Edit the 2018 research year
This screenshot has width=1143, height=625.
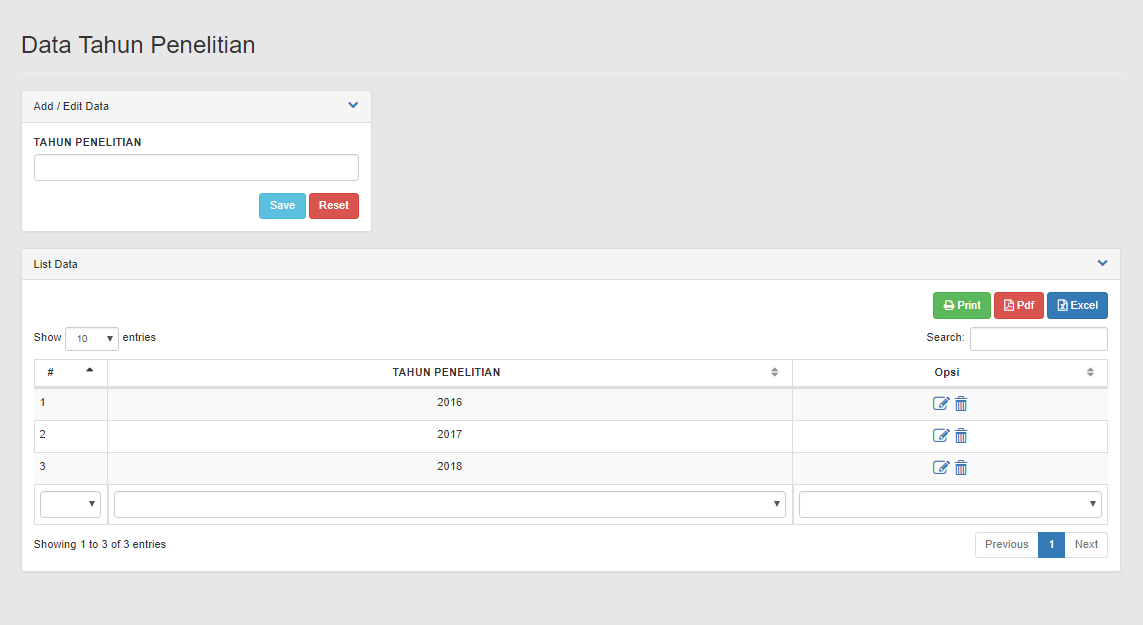(940, 468)
